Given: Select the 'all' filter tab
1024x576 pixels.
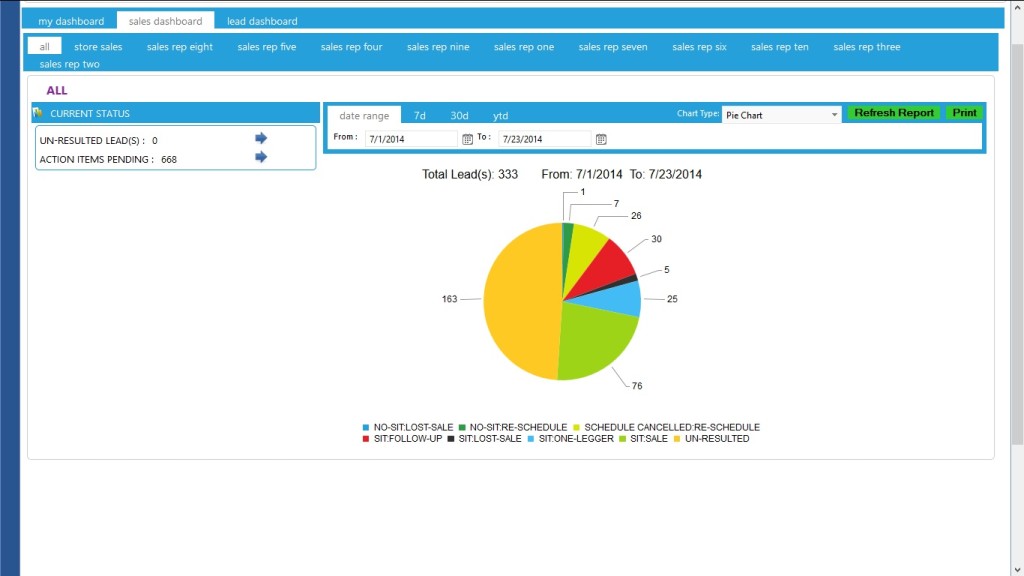Looking at the screenshot, I should pos(44,46).
